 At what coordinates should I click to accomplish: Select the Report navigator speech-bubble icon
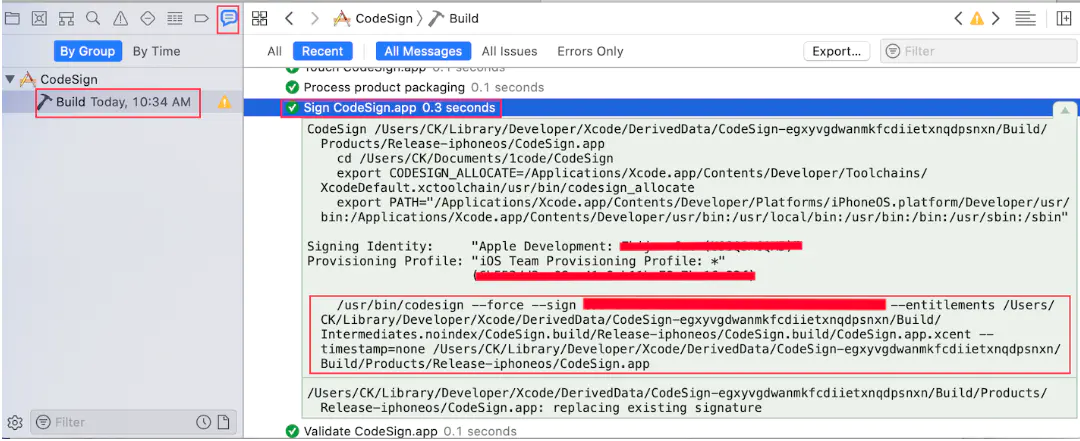(228, 19)
